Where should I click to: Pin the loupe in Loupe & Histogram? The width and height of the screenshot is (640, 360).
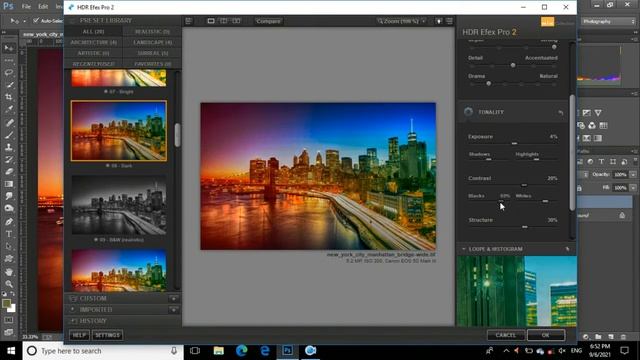pyautogui.click(x=567, y=249)
